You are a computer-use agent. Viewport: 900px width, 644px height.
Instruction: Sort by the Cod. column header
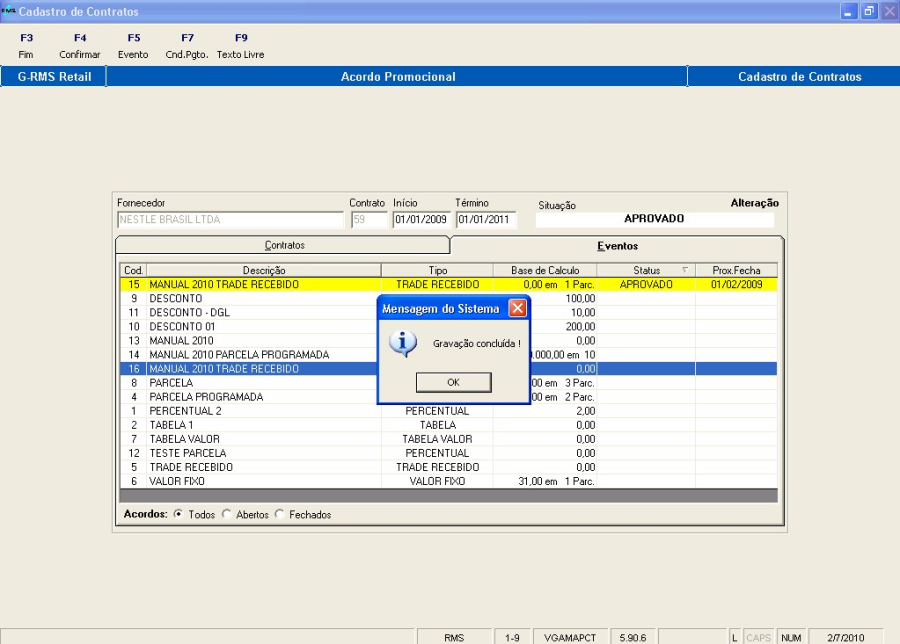click(133, 270)
